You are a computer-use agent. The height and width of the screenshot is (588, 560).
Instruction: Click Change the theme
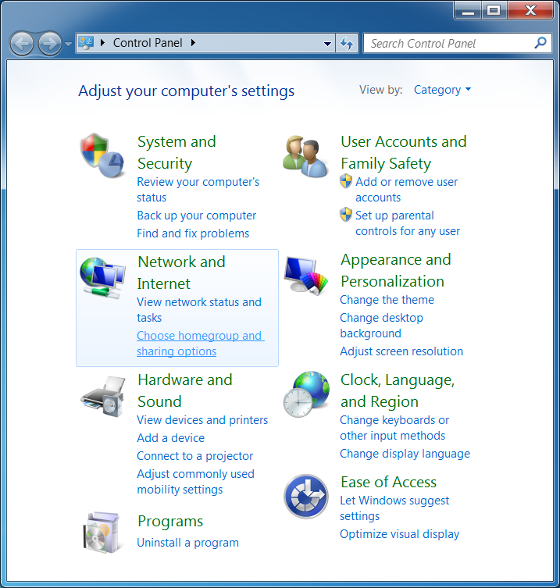(387, 300)
